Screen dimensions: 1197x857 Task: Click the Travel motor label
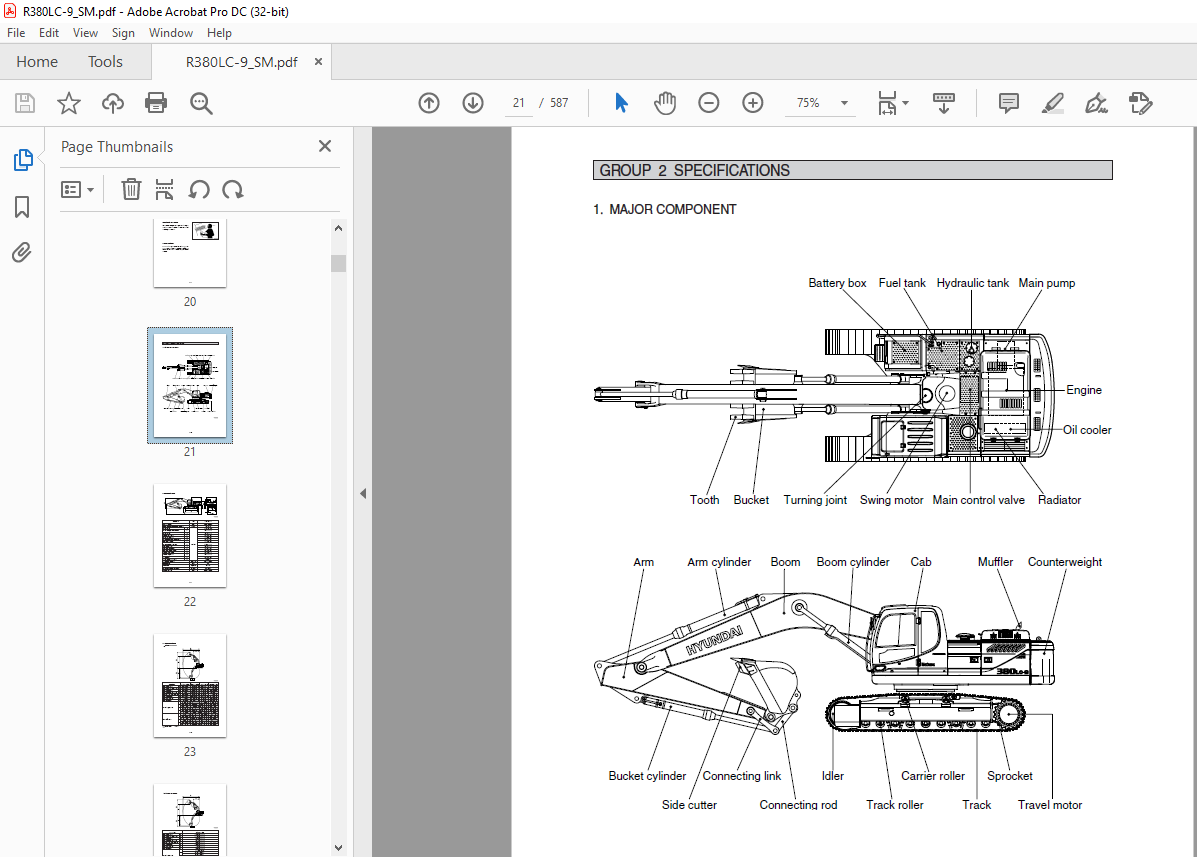click(1050, 804)
